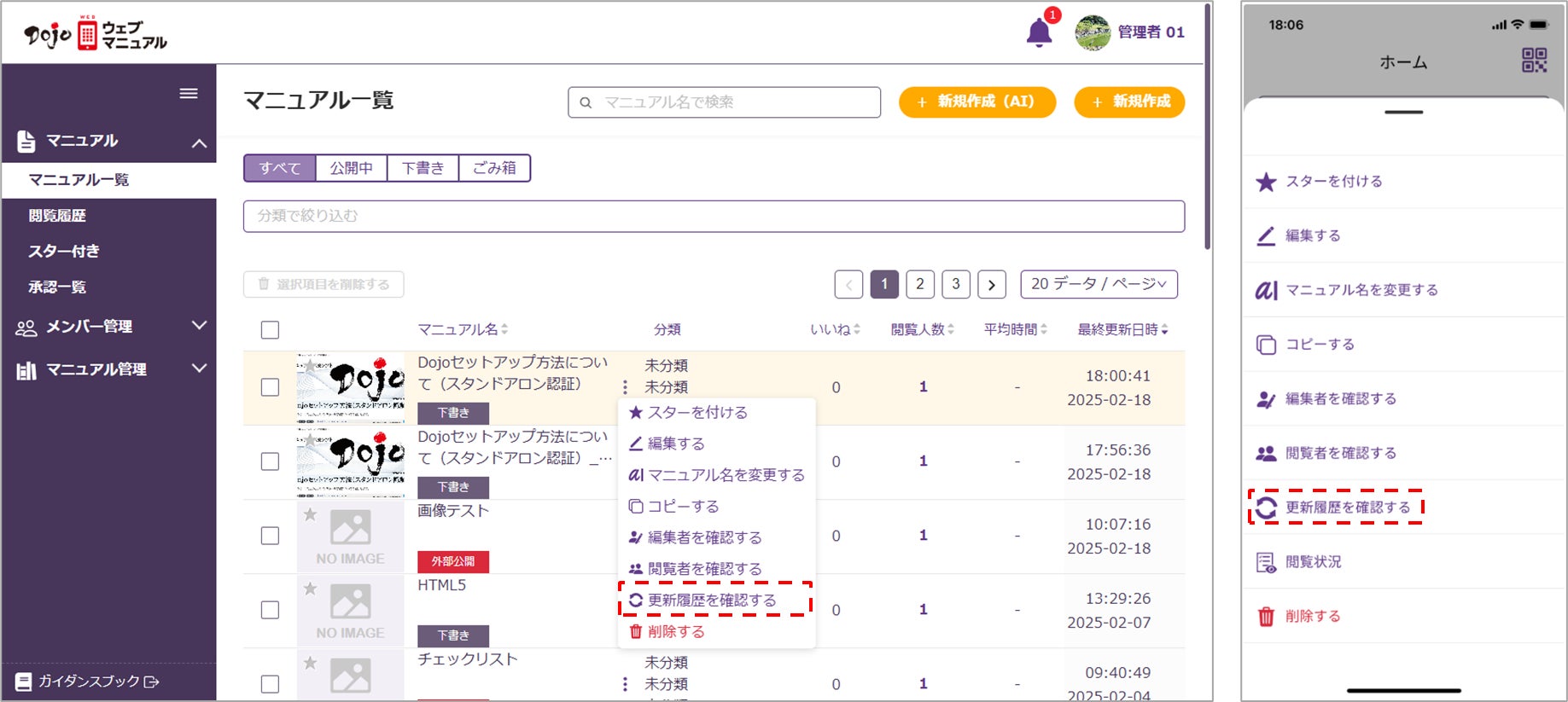Open the 分類で絞り込む filter dropdown

pos(714,216)
